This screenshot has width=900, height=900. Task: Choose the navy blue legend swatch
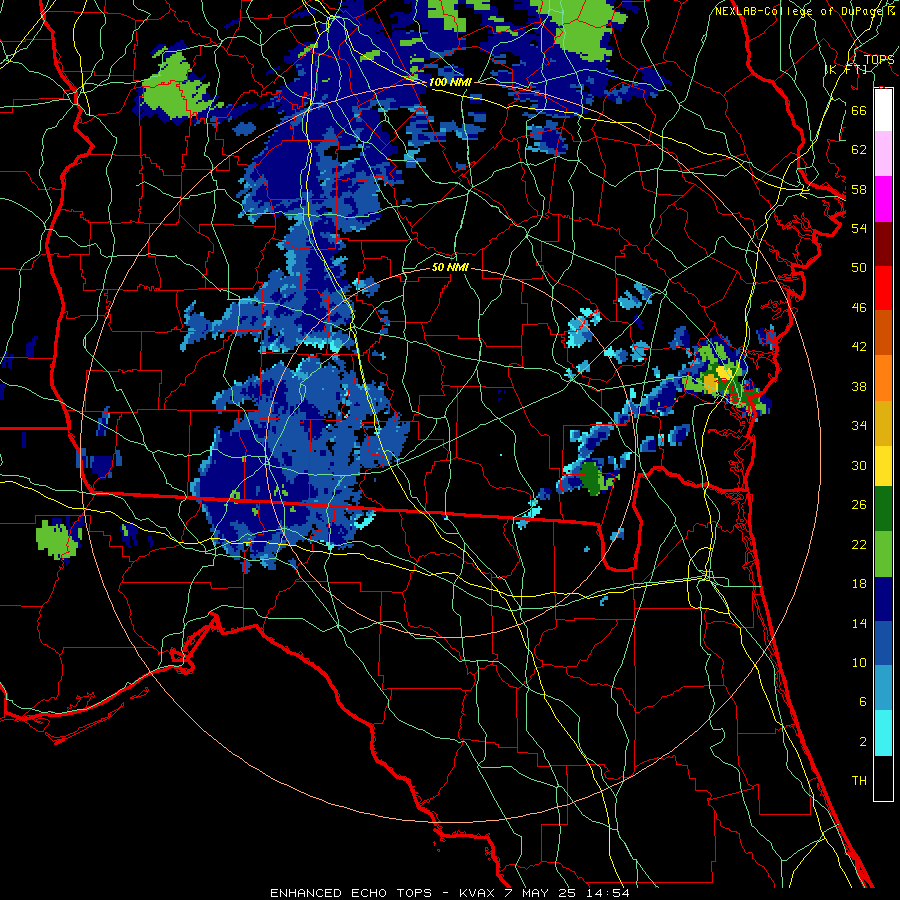883,599
